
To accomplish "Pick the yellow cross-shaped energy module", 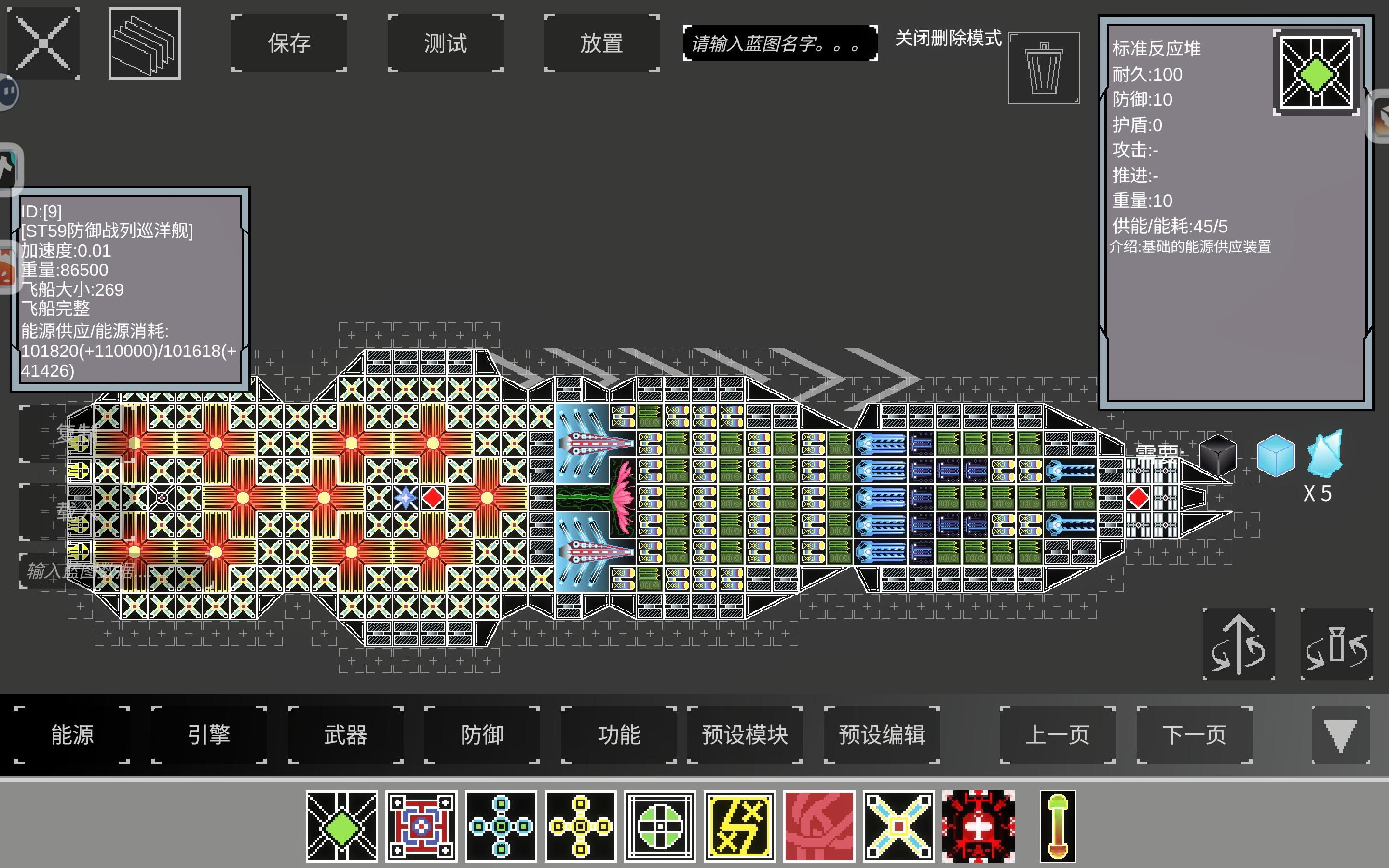I will point(580,826).
